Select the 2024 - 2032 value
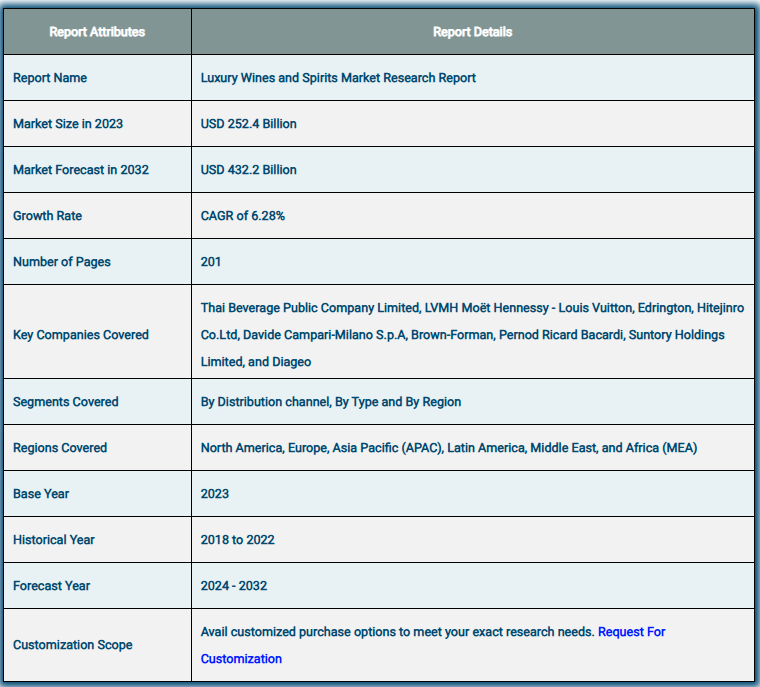Image resolution: width=760 pixels, height=687 pixels. 234,586
